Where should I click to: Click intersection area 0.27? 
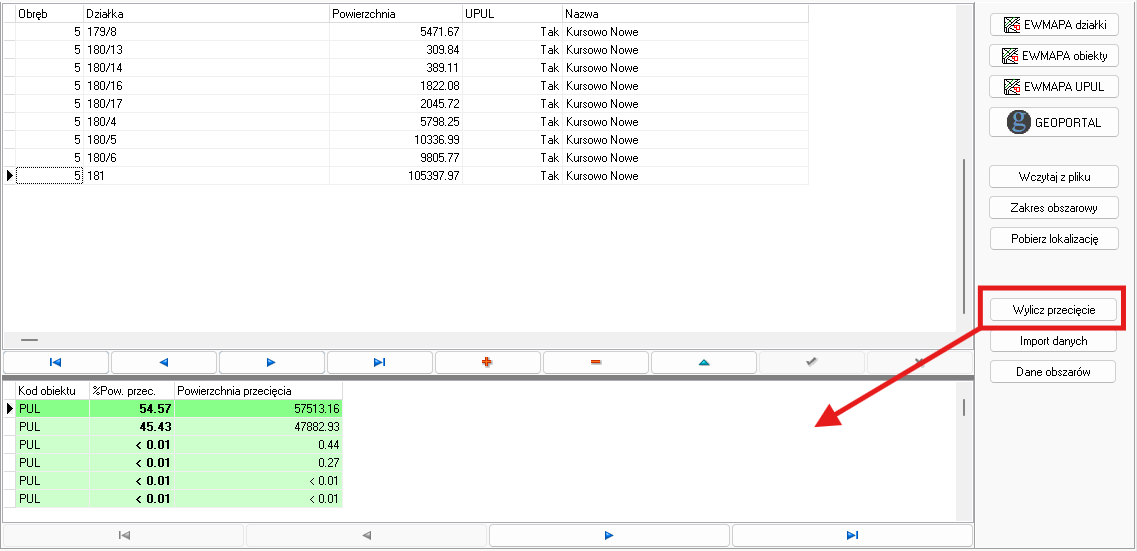point(258,463)
